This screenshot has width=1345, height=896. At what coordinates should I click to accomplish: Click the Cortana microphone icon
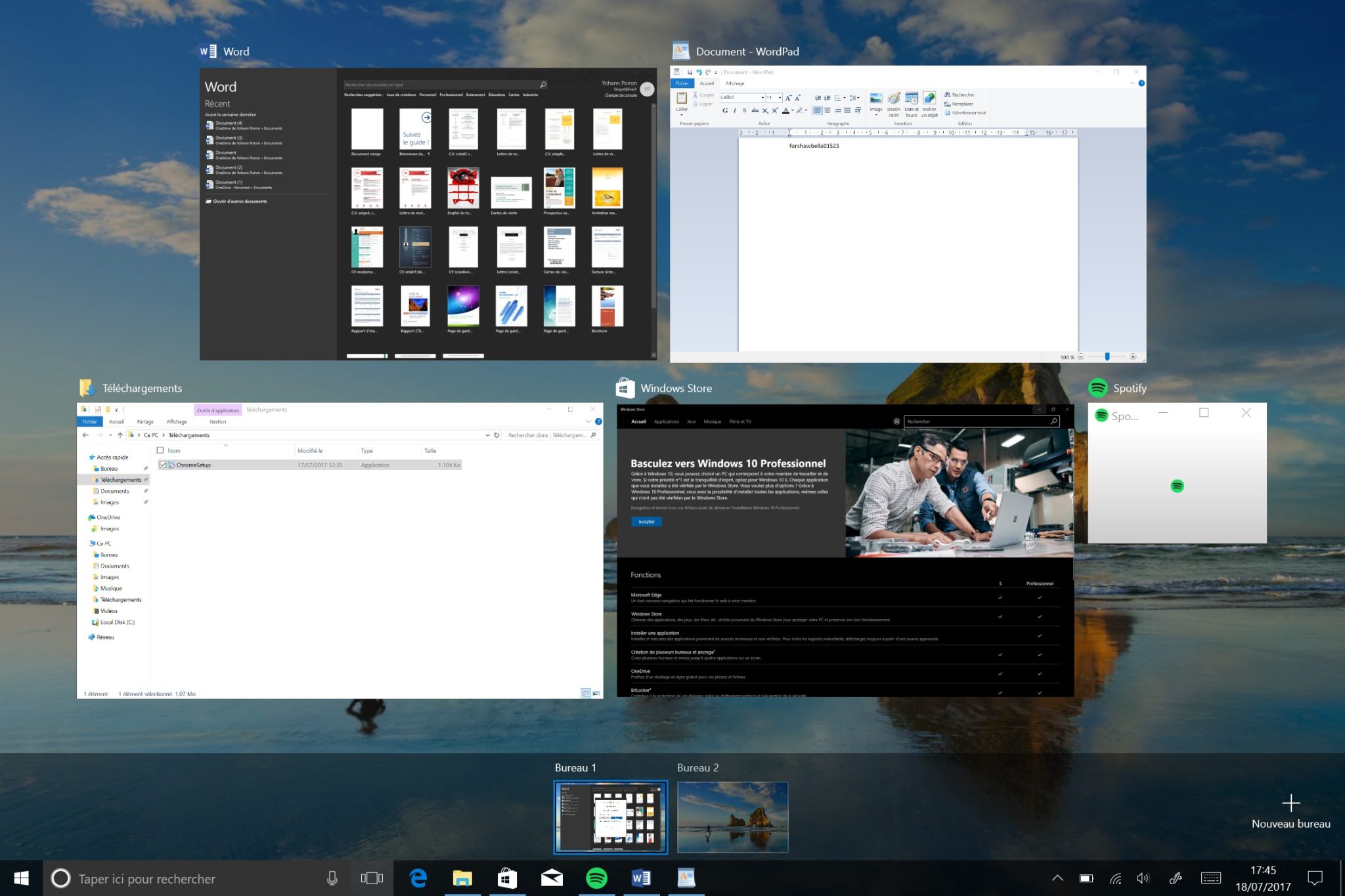click(332, 878)
